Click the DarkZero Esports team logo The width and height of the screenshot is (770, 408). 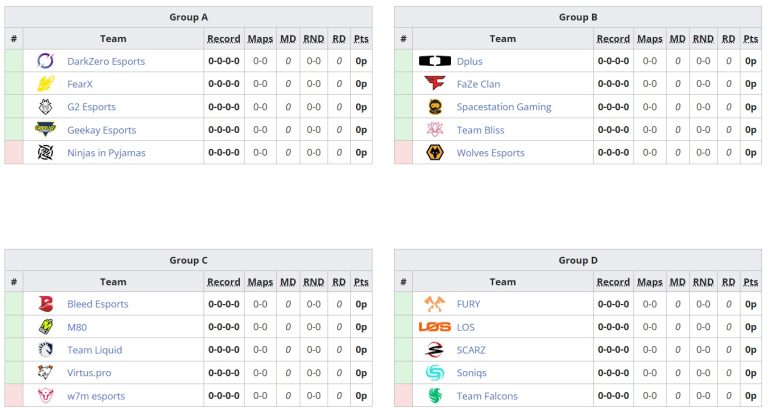(46, 61)
